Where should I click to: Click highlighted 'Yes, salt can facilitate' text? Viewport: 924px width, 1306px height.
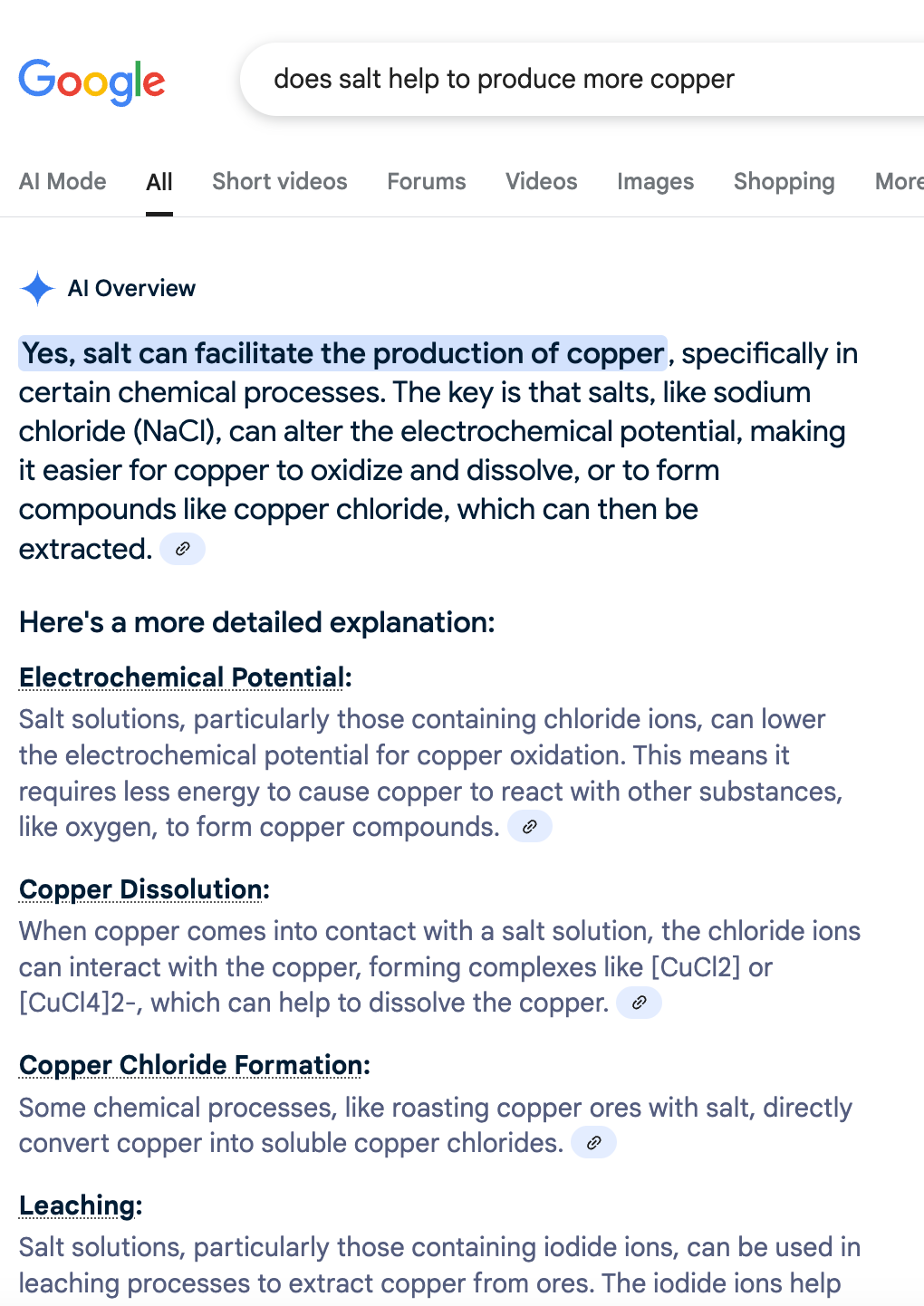click(343, 353)
